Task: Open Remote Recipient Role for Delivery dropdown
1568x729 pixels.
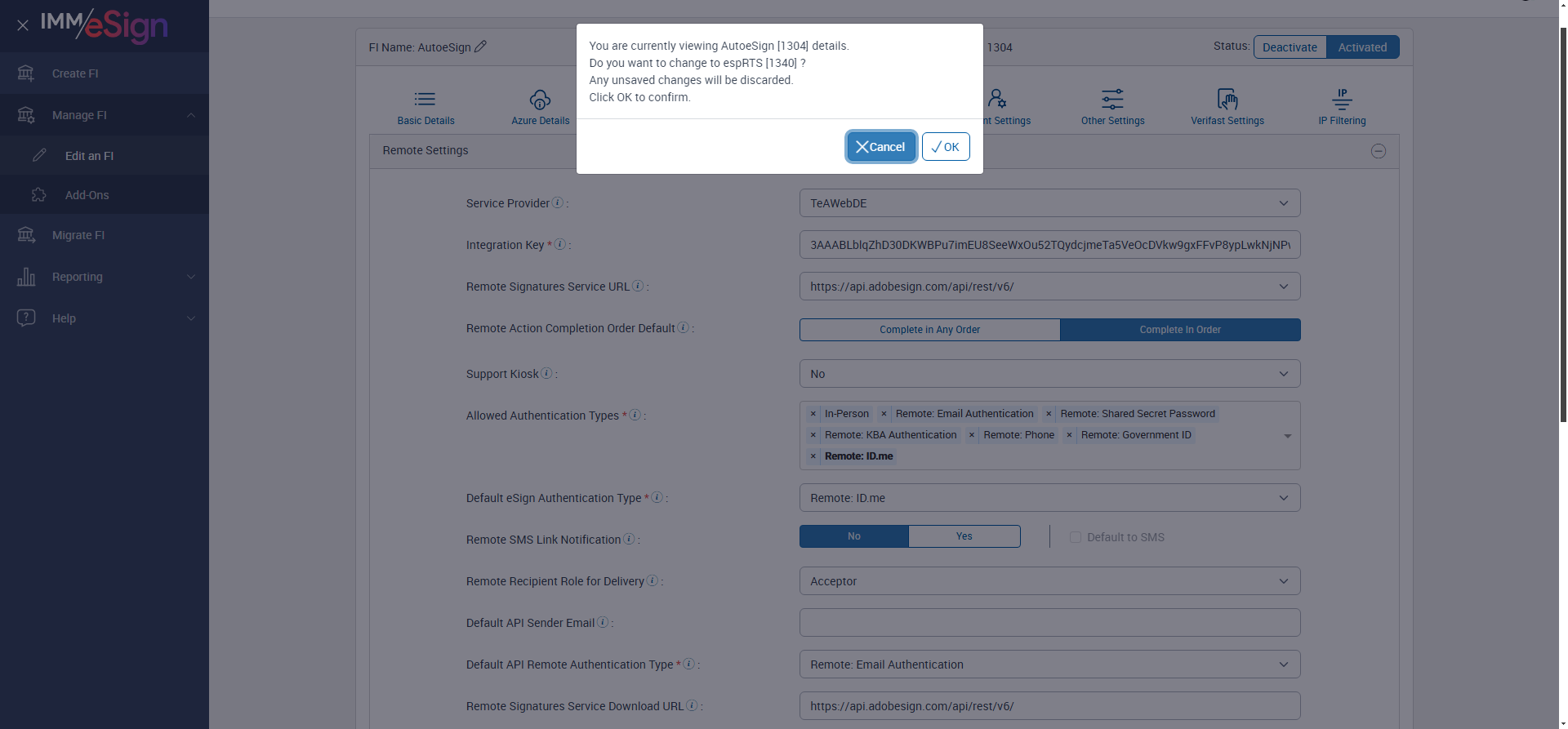Action: (x=1049, y=581)
